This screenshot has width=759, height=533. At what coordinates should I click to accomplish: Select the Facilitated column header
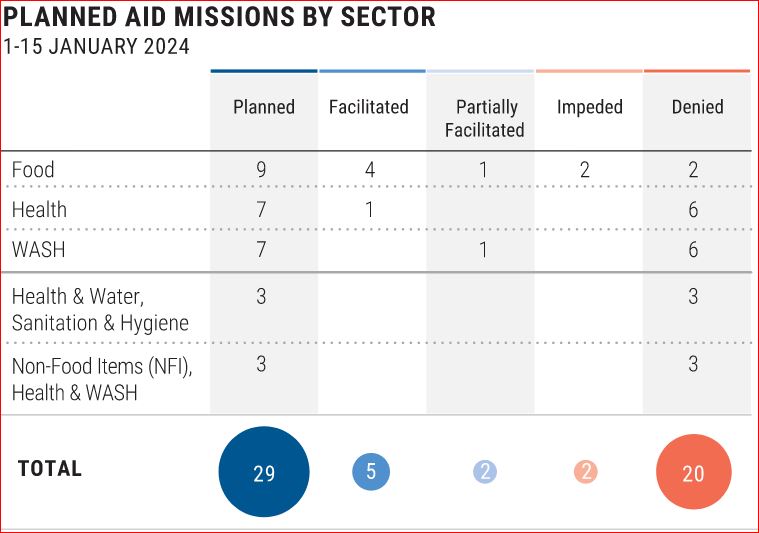pos(369,107)
